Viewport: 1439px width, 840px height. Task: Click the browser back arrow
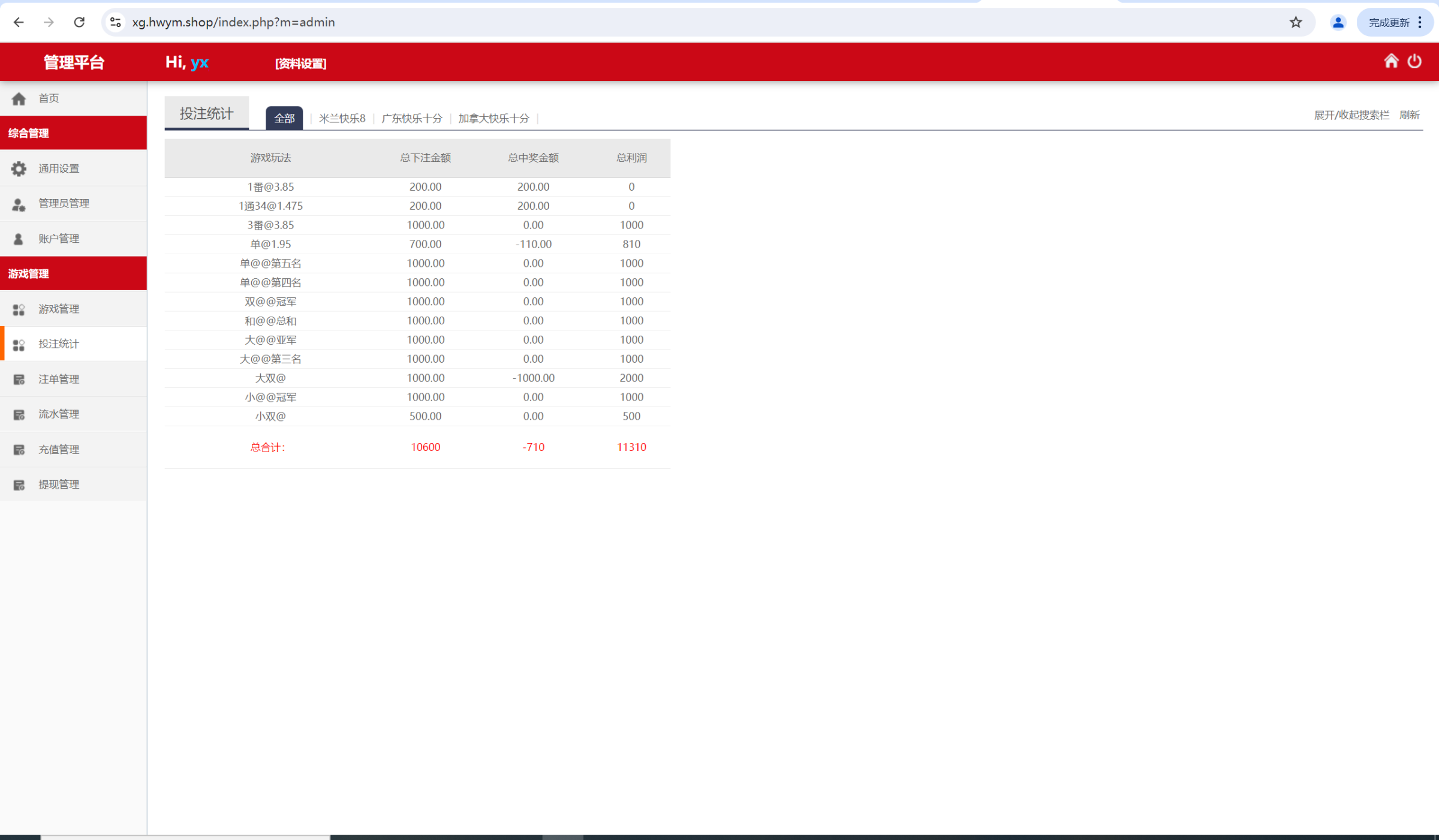click(x=19, y=22)
